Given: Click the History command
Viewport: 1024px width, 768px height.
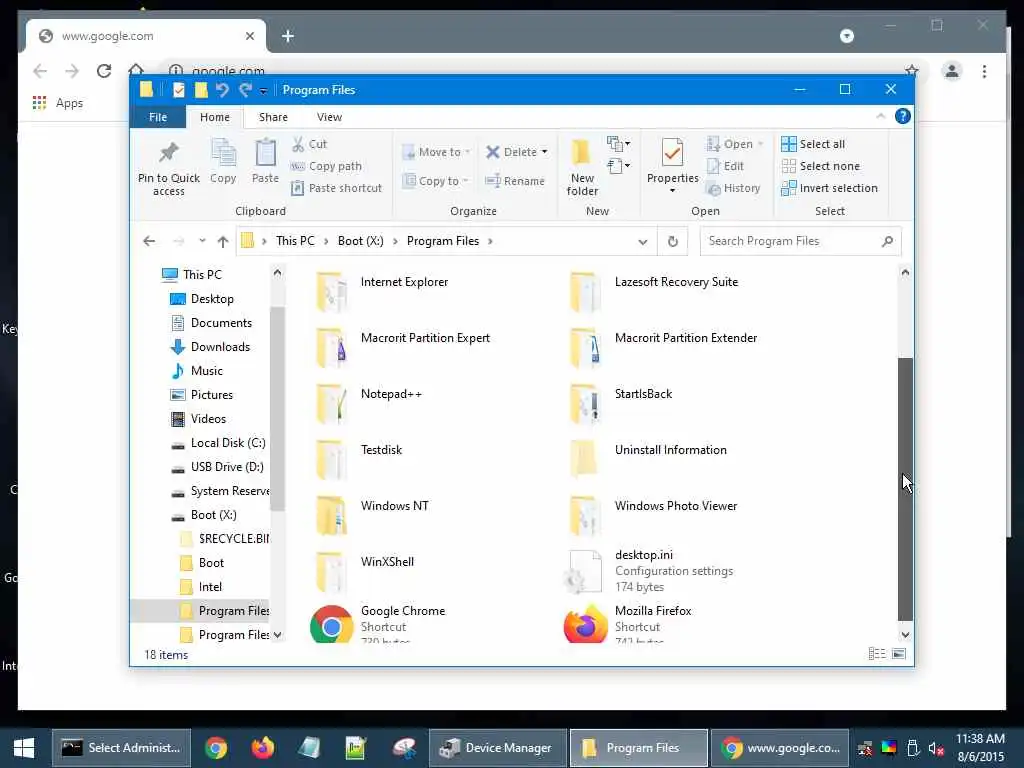Looking at the screenshot, I should click(733, 188).
